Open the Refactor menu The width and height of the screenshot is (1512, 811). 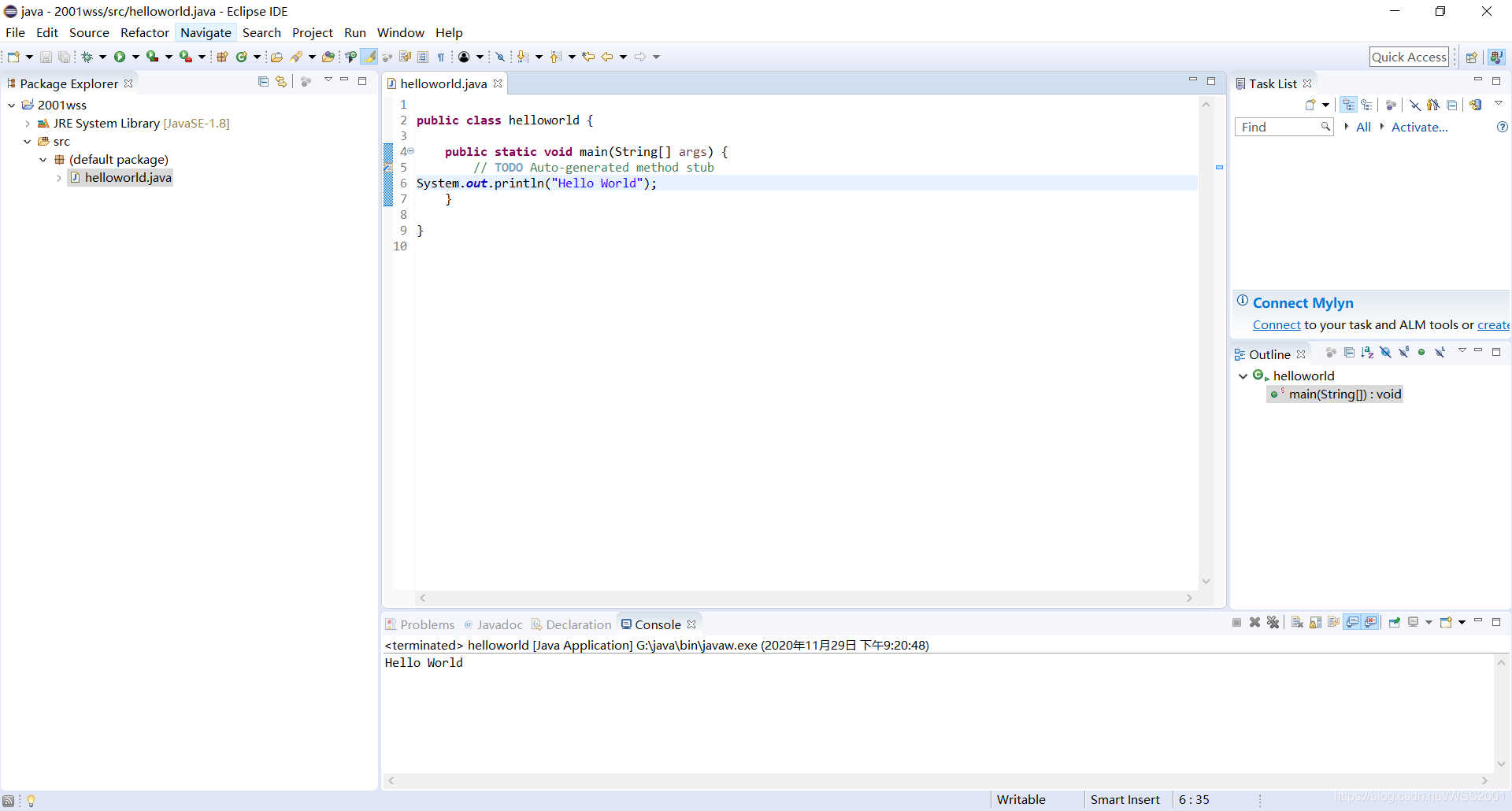pyautogui.click(x=145, y=32)
